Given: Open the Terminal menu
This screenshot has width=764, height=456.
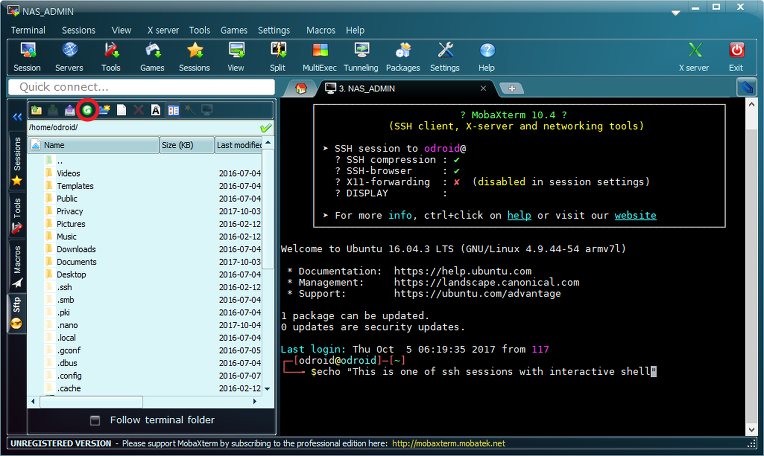Looking at the screenshot, I should pyautogui.click(x=28, y=30).
